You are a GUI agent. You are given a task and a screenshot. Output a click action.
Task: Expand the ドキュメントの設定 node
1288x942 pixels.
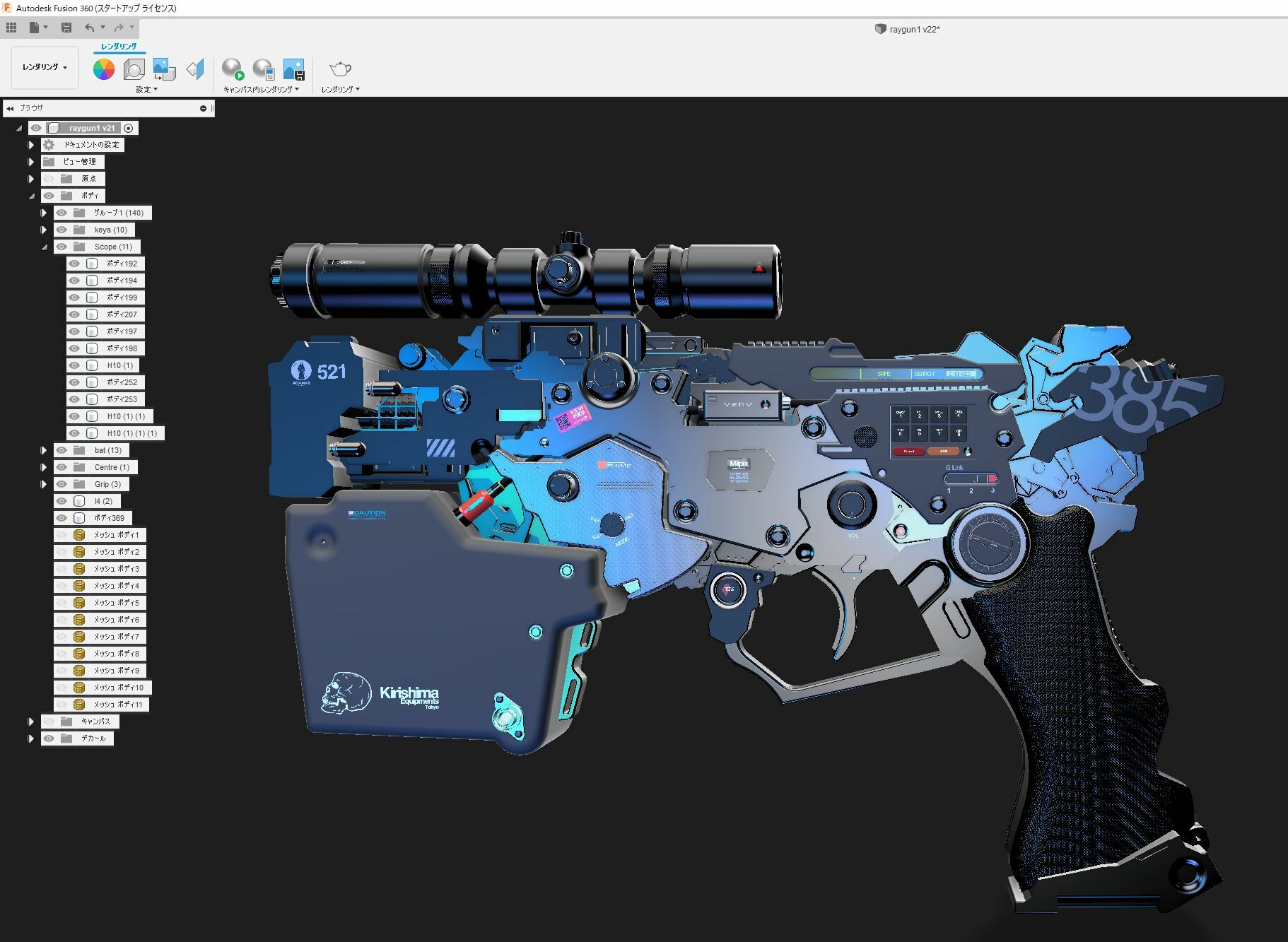tap(30, 145)
